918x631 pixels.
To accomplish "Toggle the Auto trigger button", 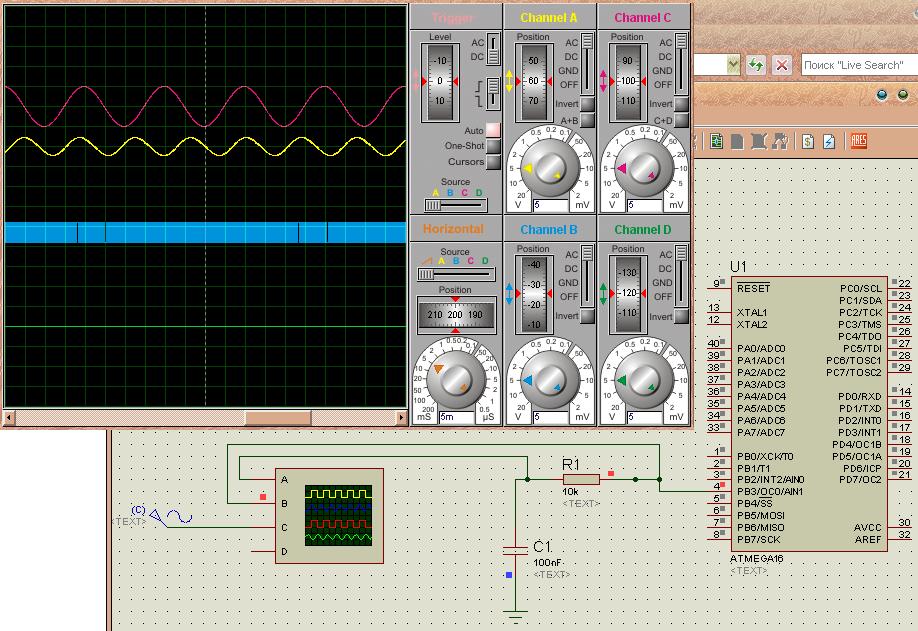I will tap(493, 131).
